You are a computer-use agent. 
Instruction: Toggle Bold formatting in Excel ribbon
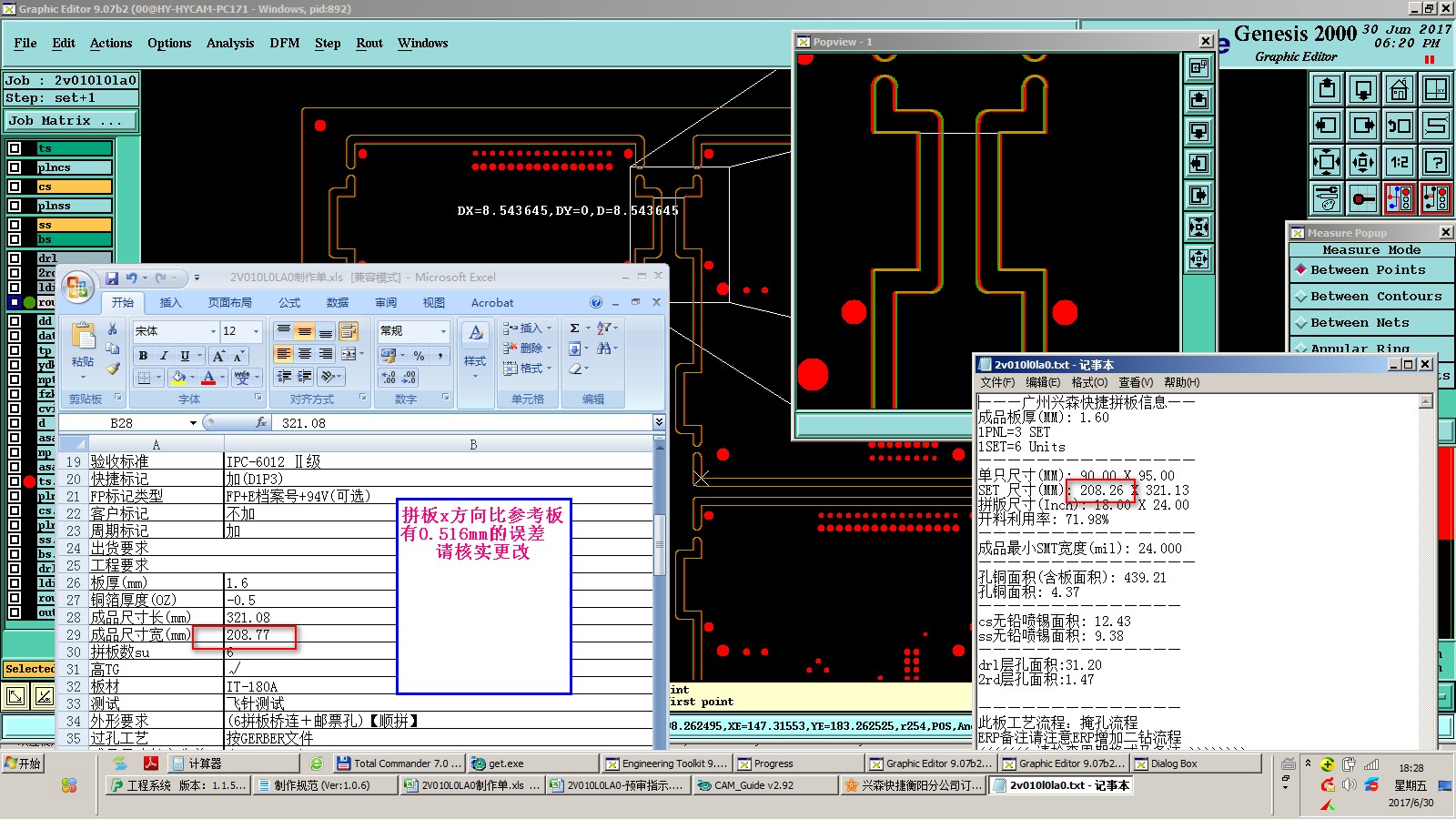143,356
